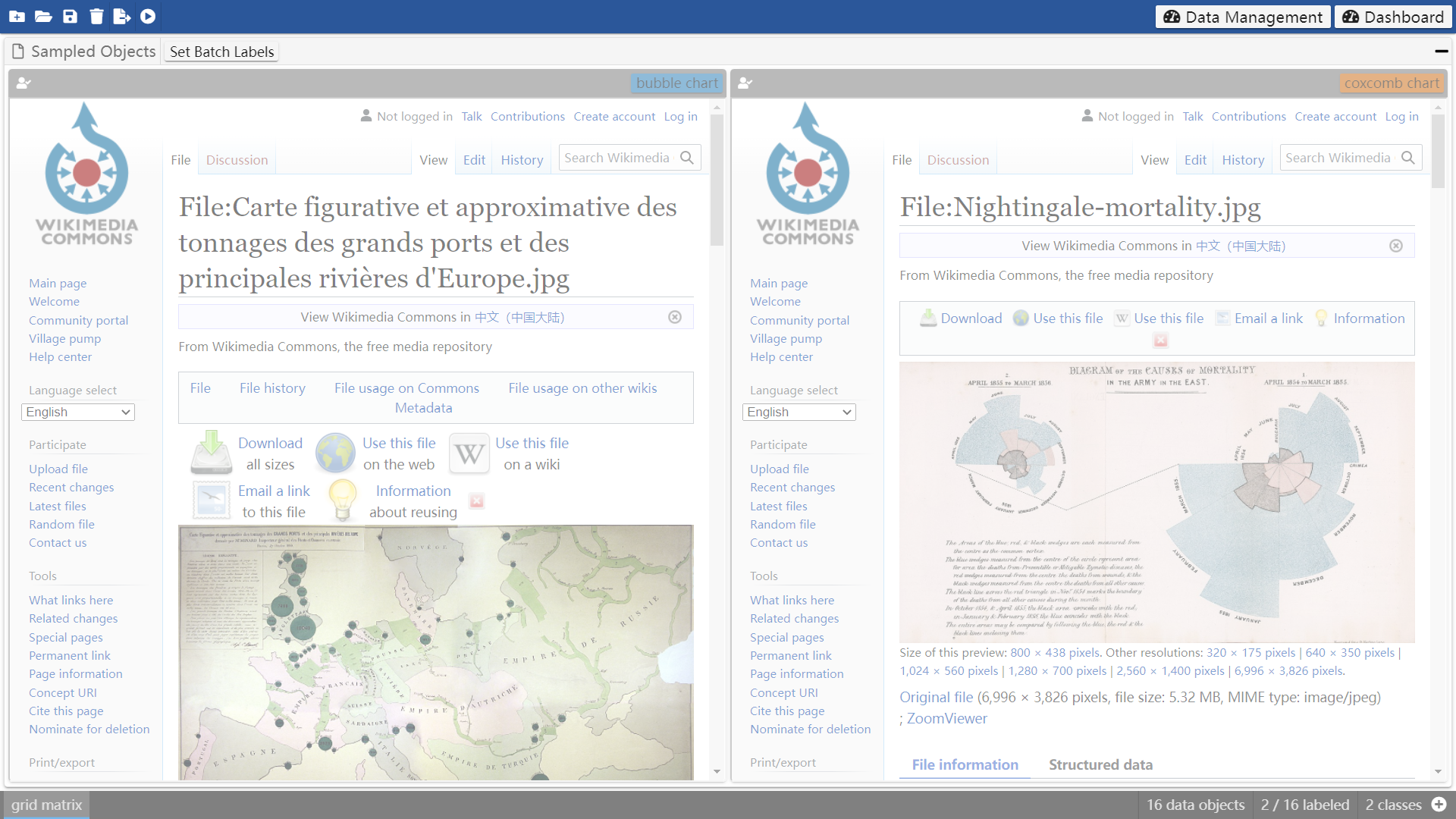The image size is (1456, 819).
Task: Click grid matrix status bar tab
Action: [46, 805]
